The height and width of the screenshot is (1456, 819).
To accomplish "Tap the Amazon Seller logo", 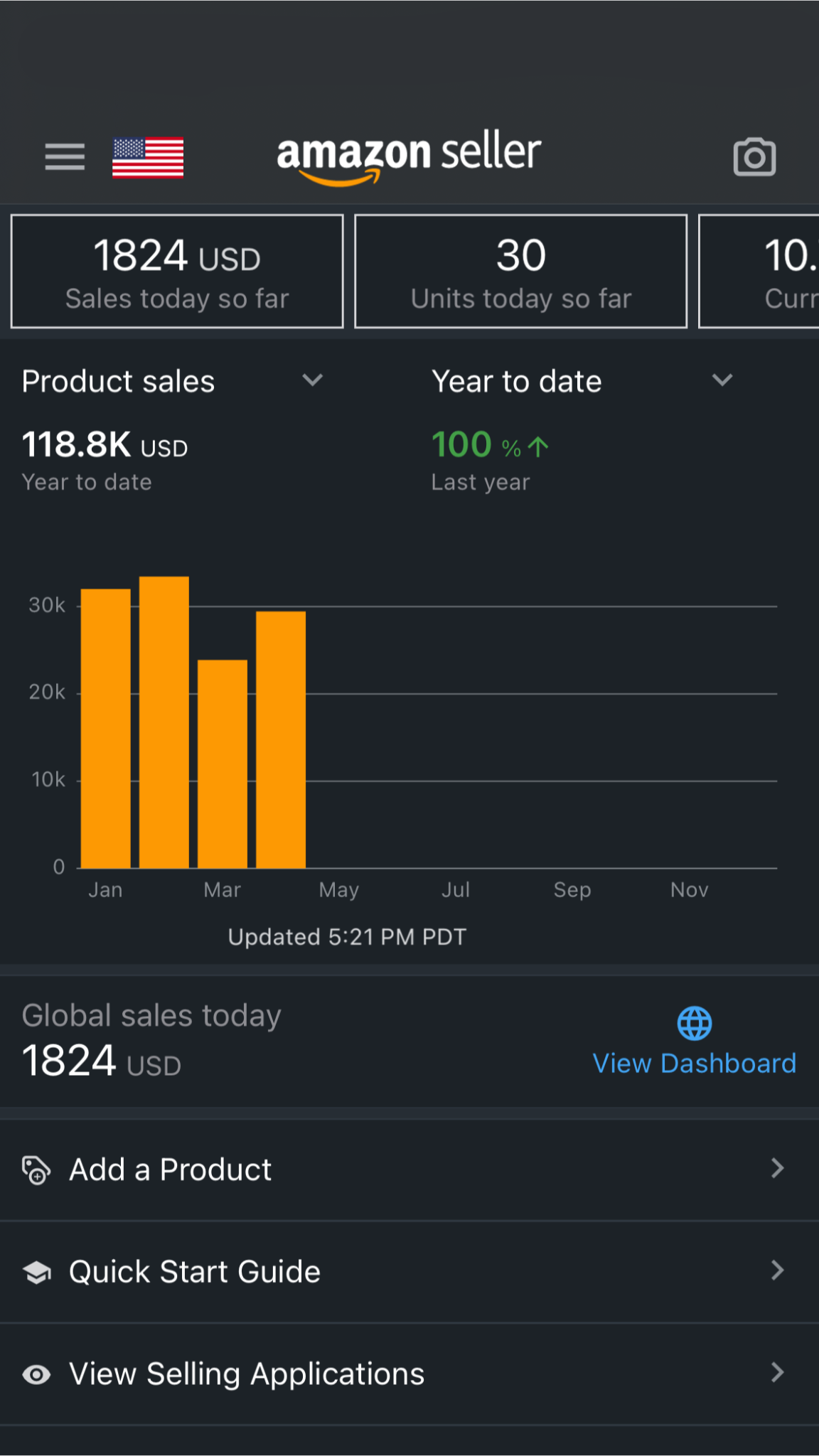I will (409, 156).
